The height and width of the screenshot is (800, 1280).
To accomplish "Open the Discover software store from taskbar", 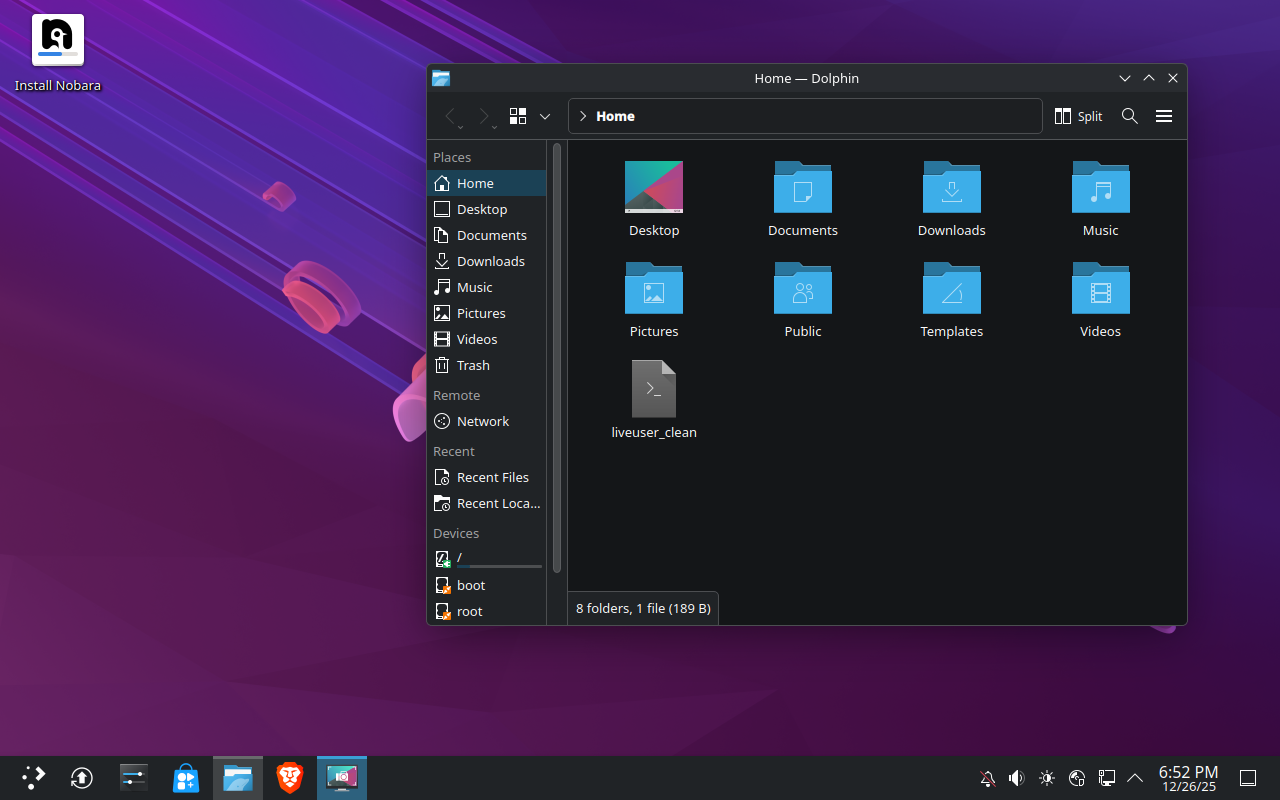I will pyautogui.click(x=185, y=777).
